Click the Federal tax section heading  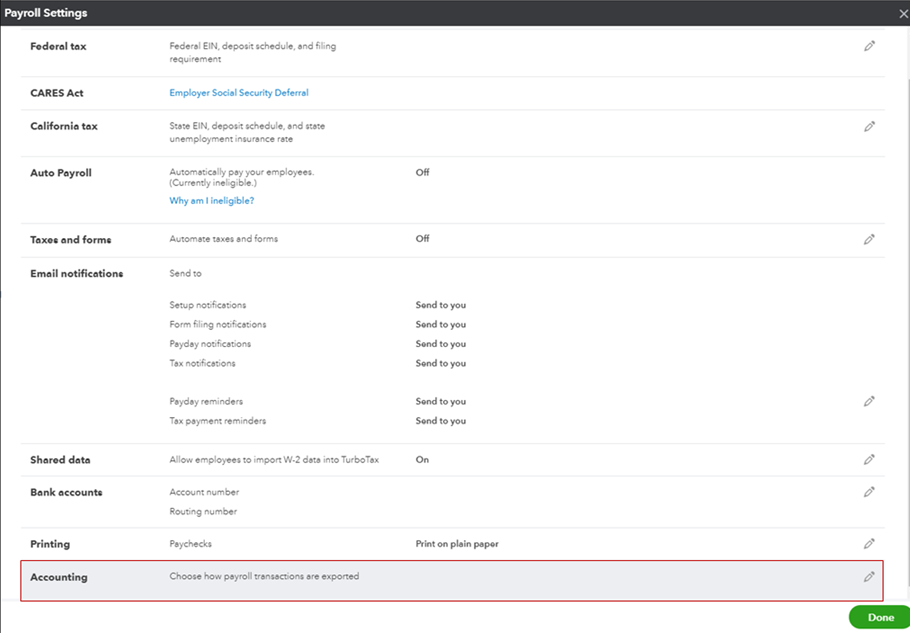58,46
